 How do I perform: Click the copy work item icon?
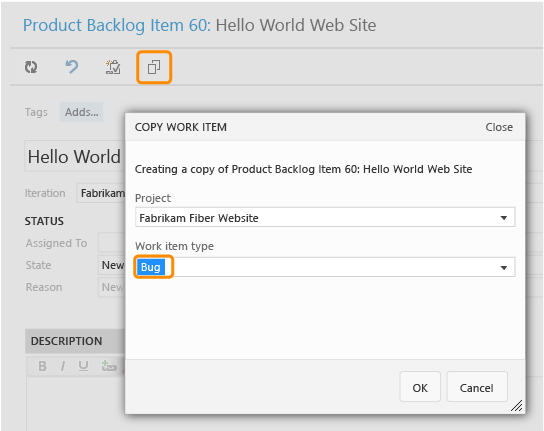pos(154,67)
